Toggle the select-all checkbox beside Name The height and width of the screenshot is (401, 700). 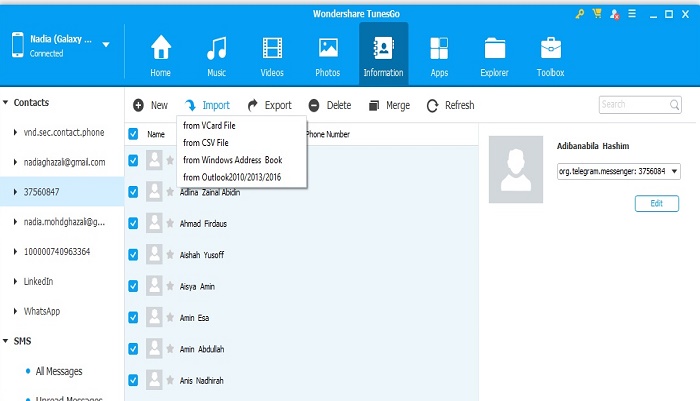(x=134, y=134)
